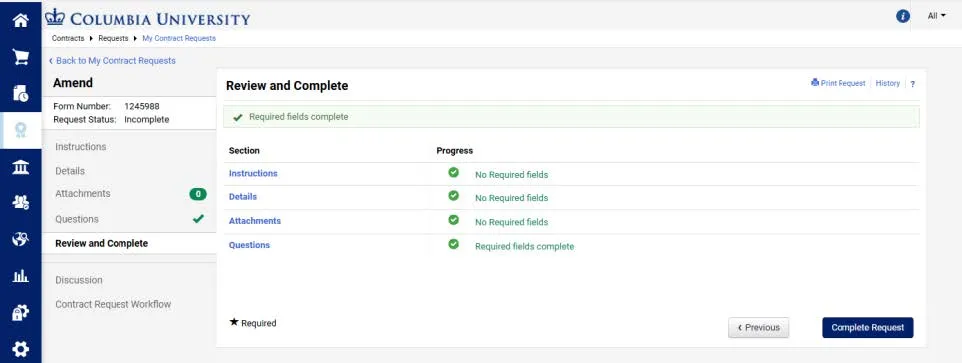
Task: Click 'Required fields complete' banner text
Action: 298,117
